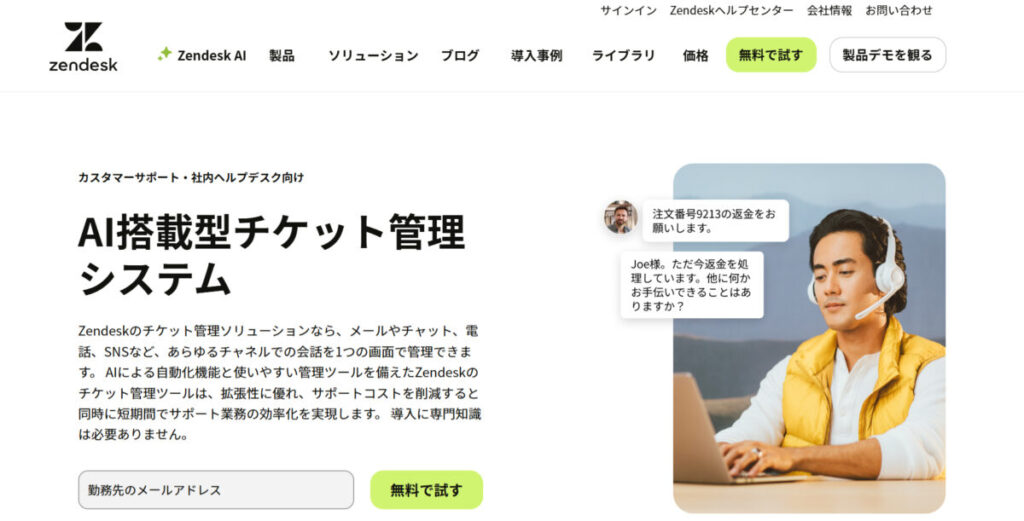Click the お問い合わせ link
1024x521 pixels.
[x=899, y=10]
